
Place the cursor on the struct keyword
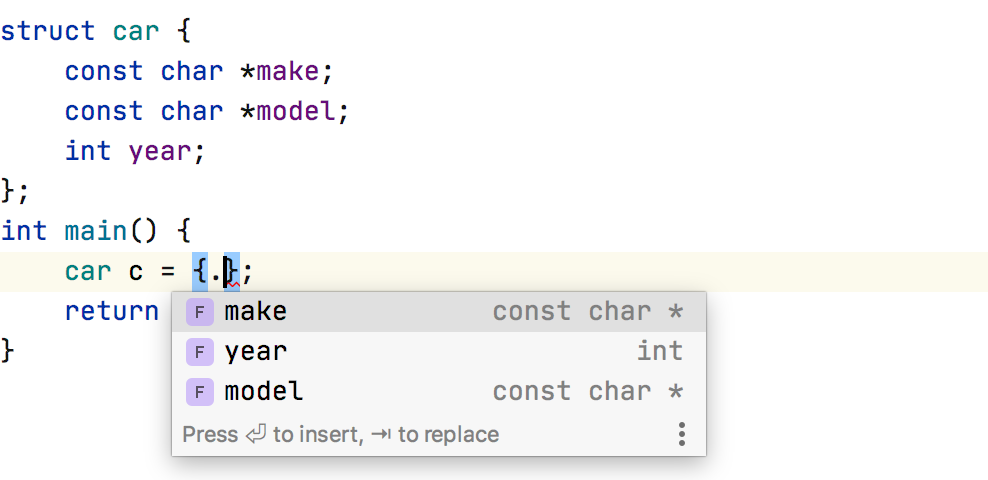pyautogui.click(x=48, y=31)
